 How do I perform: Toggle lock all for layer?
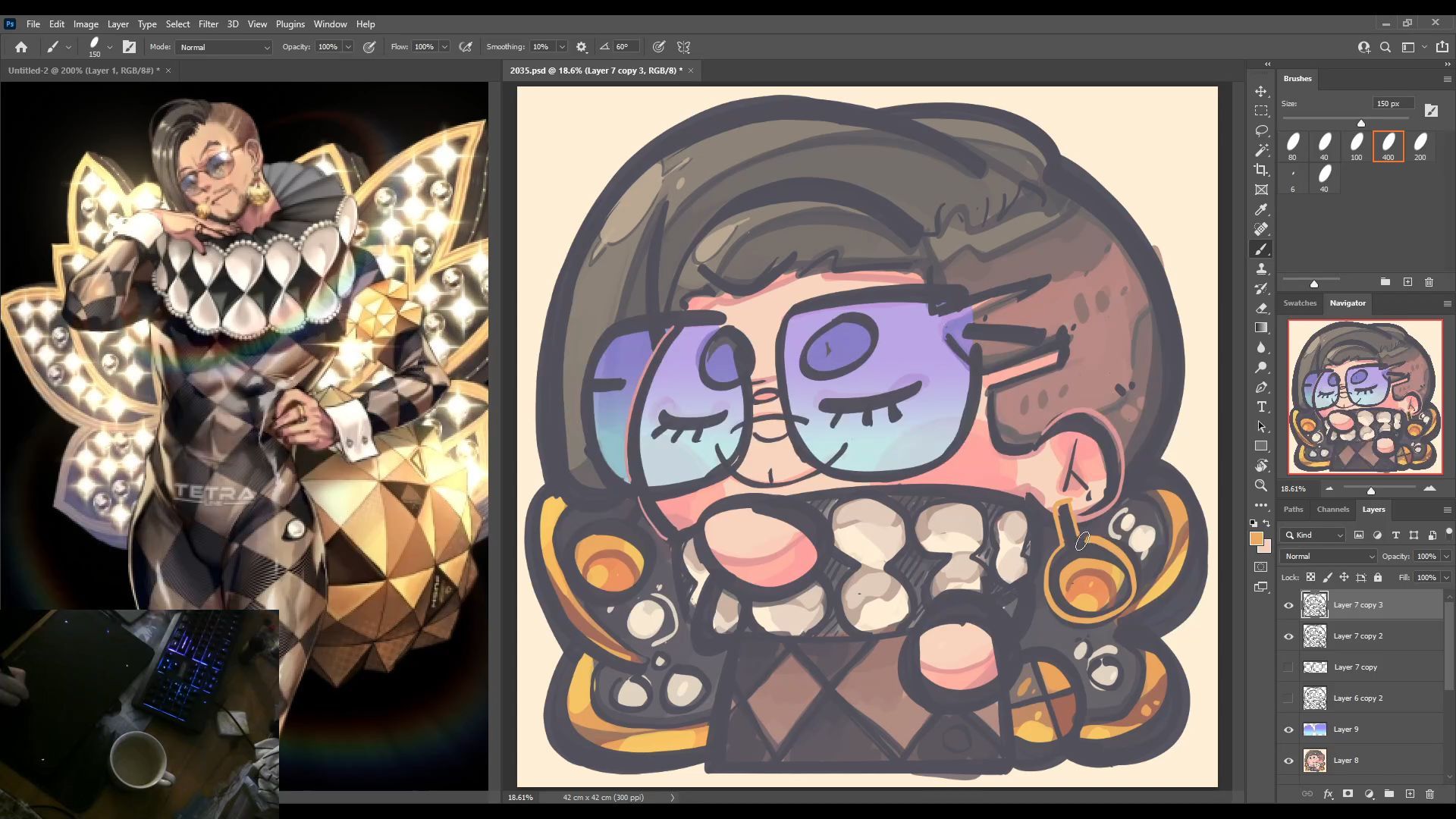(1378, 578)
